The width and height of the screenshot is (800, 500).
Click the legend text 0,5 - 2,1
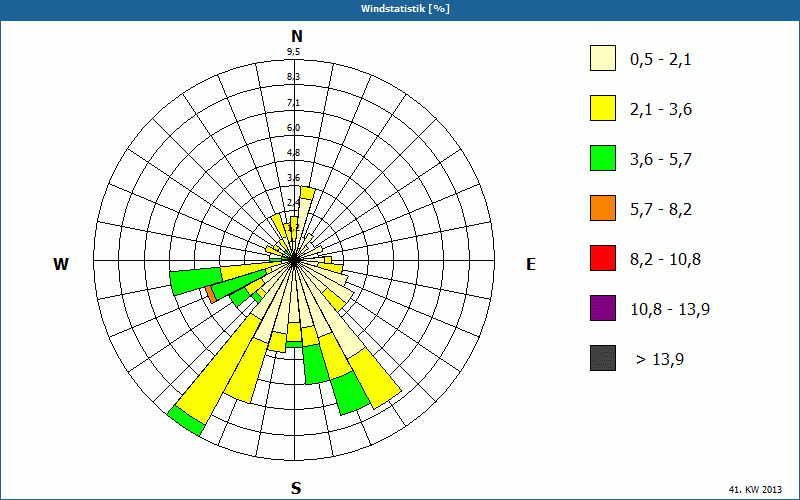click(x=661, y=60)
